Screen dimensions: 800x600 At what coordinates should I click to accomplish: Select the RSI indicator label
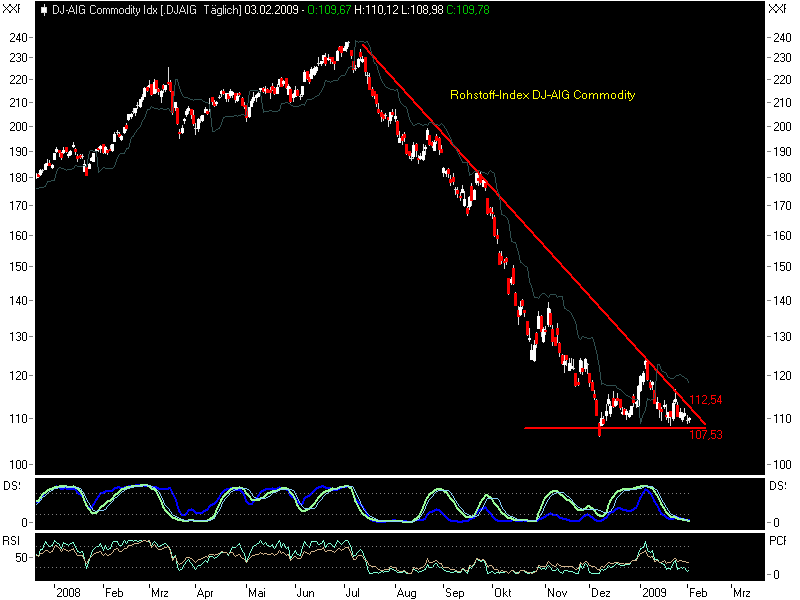pyautogui.click(x=12, y=541)
